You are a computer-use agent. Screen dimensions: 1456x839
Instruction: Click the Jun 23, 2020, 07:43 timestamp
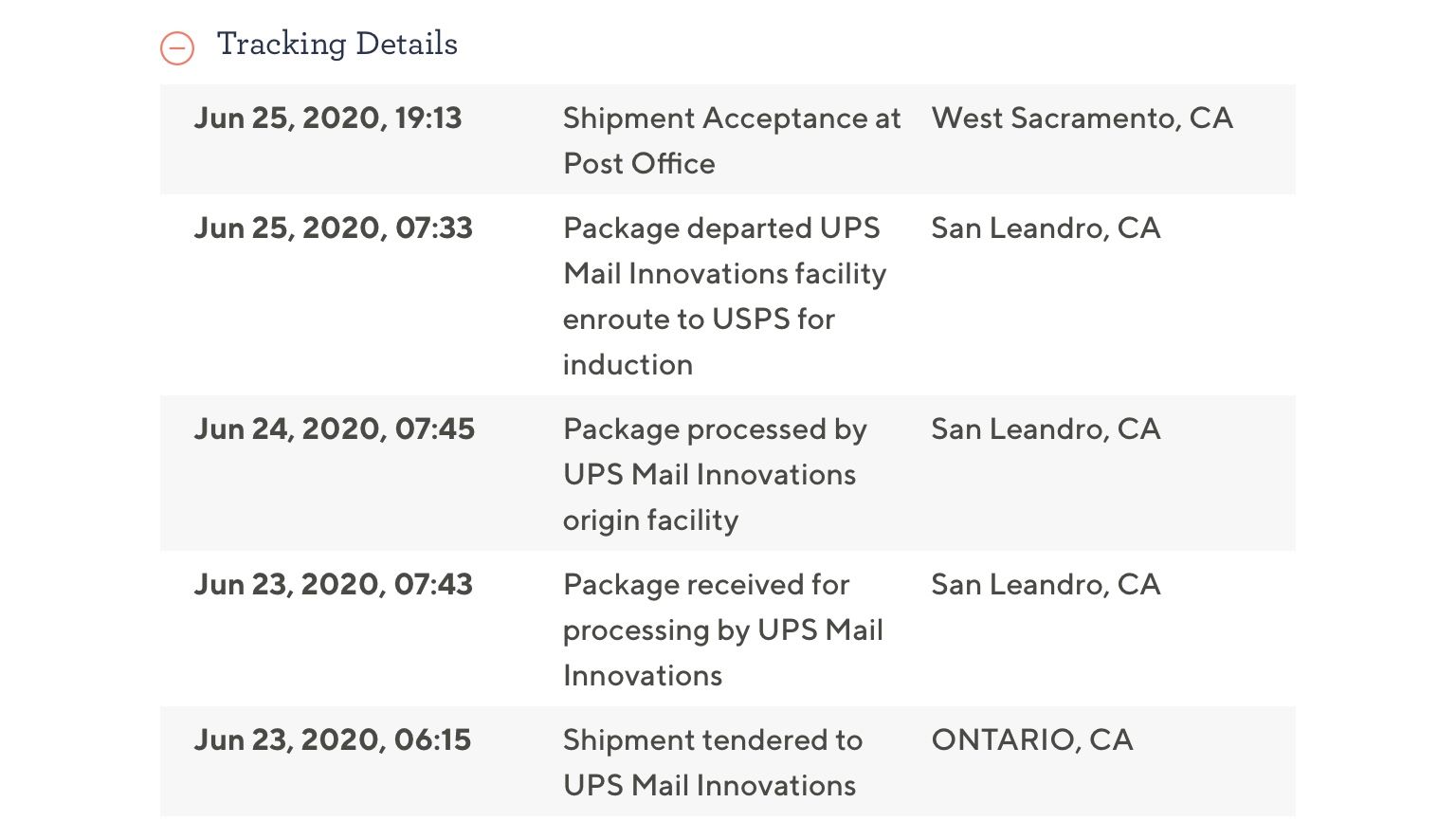coord(333,585)
